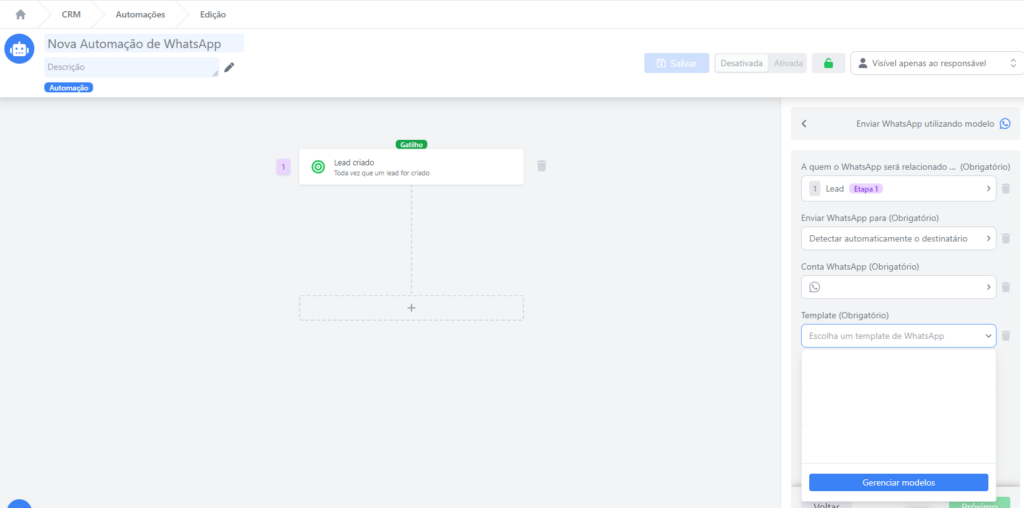Open Automações breadcrumb item
Image resolution: width=1024 pixels, height=508 pixels.
tap(140, 15)
